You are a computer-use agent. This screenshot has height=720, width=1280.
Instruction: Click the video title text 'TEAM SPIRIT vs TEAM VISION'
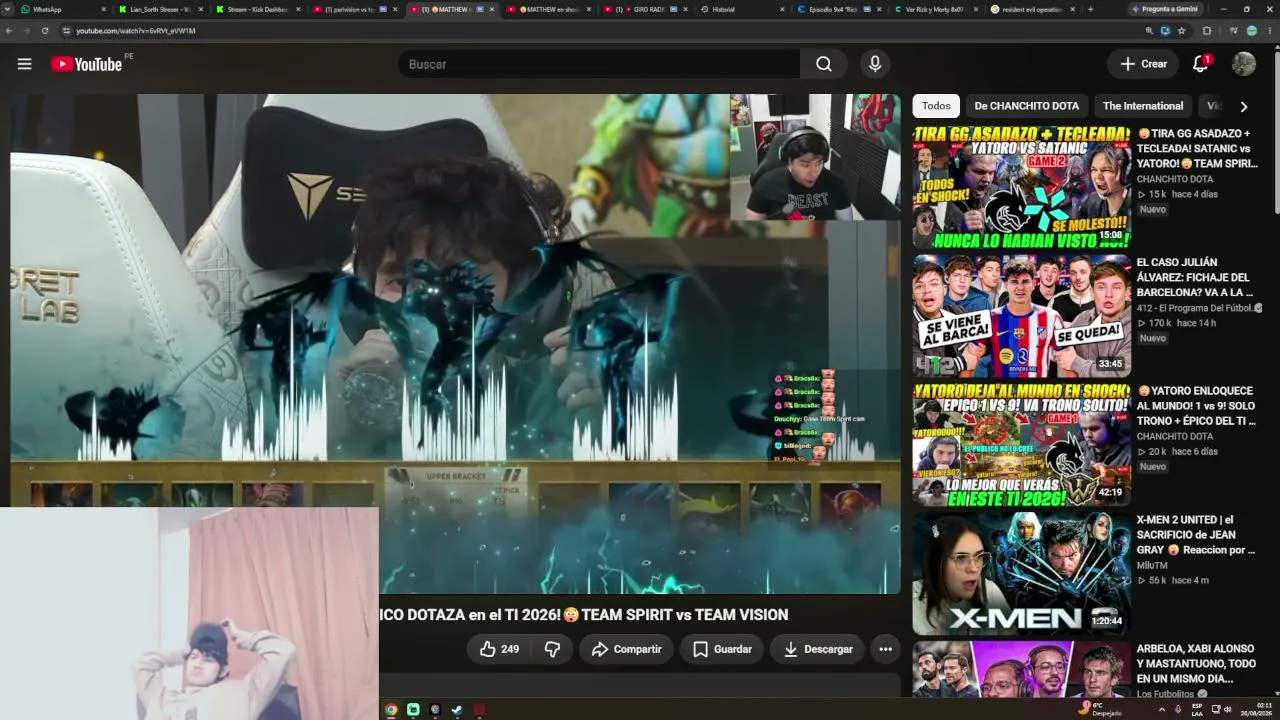point(685,615)
